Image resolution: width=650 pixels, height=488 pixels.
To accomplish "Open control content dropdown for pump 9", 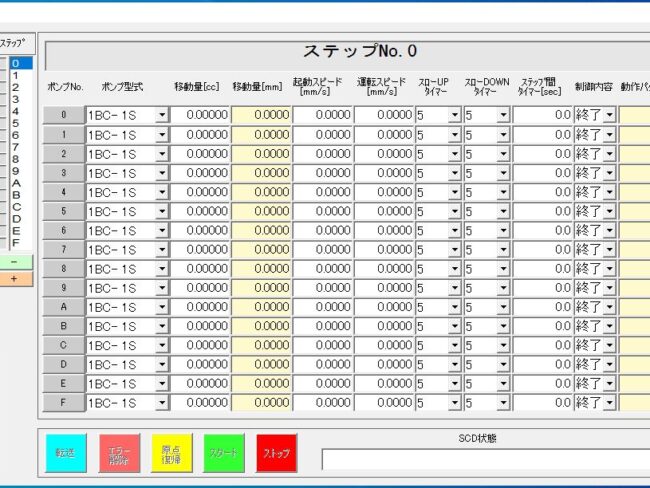I will [x=609, y=288].
